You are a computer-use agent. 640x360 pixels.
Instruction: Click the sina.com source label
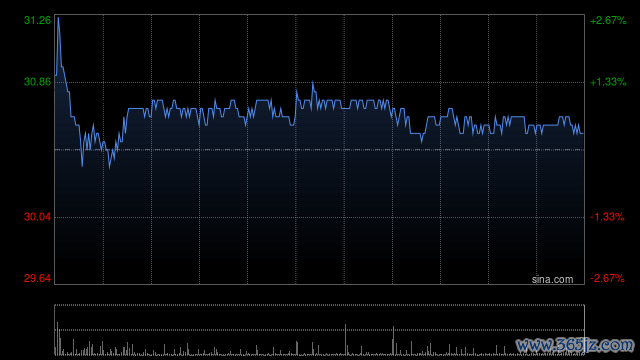552,279
